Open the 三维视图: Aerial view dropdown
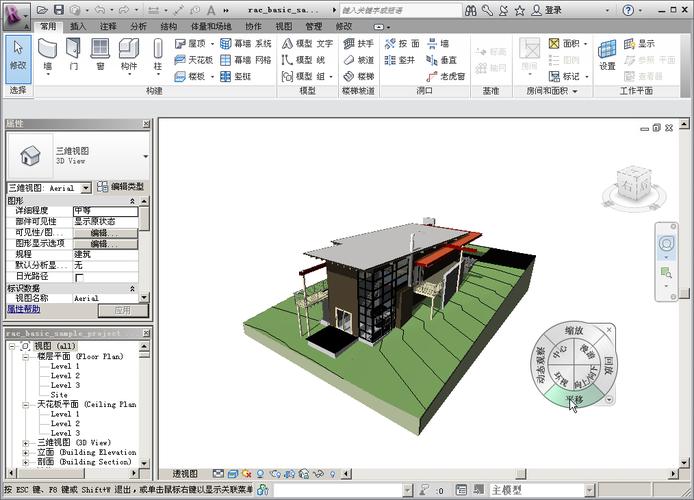 coord(86,187)
